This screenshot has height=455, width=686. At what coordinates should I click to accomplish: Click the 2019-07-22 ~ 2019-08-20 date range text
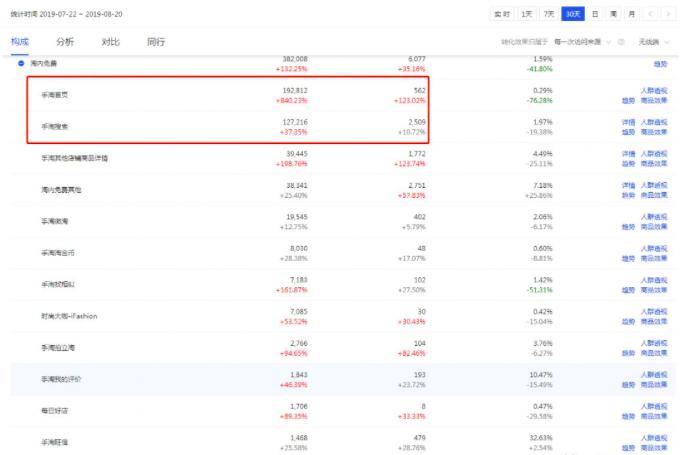(81, 14)
